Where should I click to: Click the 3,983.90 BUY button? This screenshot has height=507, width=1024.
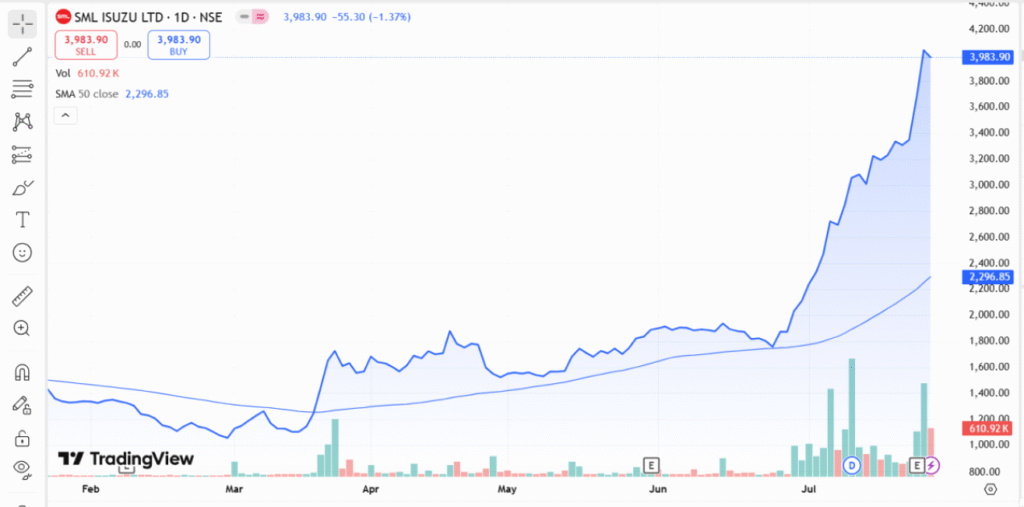[178, 45]
